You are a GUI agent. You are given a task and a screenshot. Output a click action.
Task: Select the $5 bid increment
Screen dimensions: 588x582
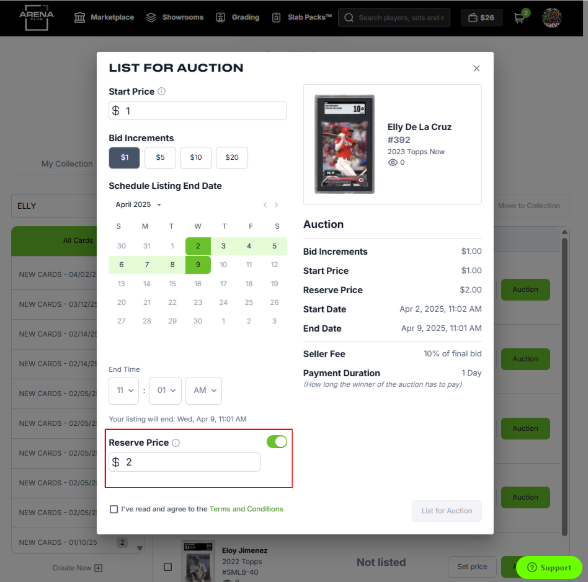(x=160, y=158)
